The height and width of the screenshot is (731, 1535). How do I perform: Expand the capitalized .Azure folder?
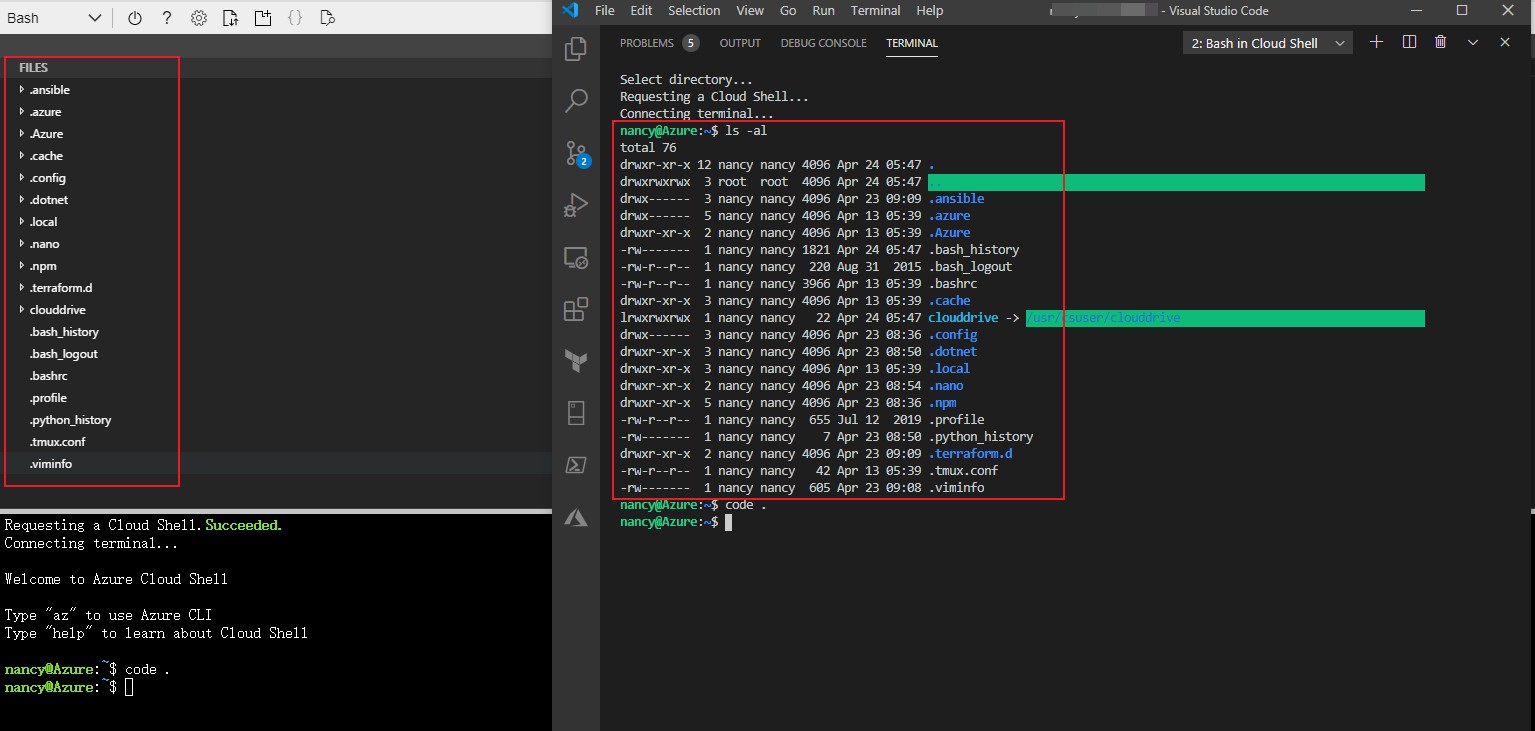[46, 134]
